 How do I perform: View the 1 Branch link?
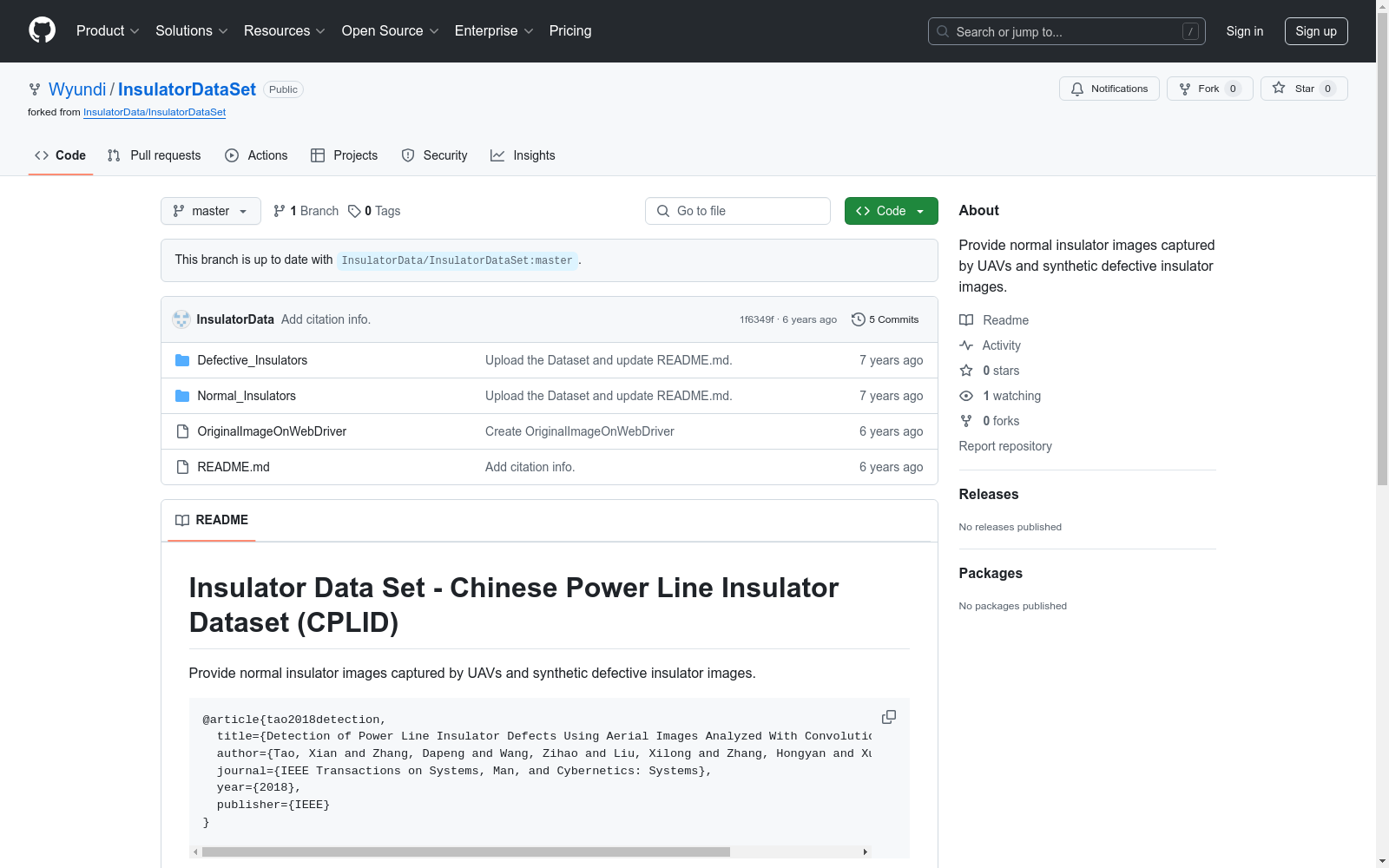[x=306, y=211]
